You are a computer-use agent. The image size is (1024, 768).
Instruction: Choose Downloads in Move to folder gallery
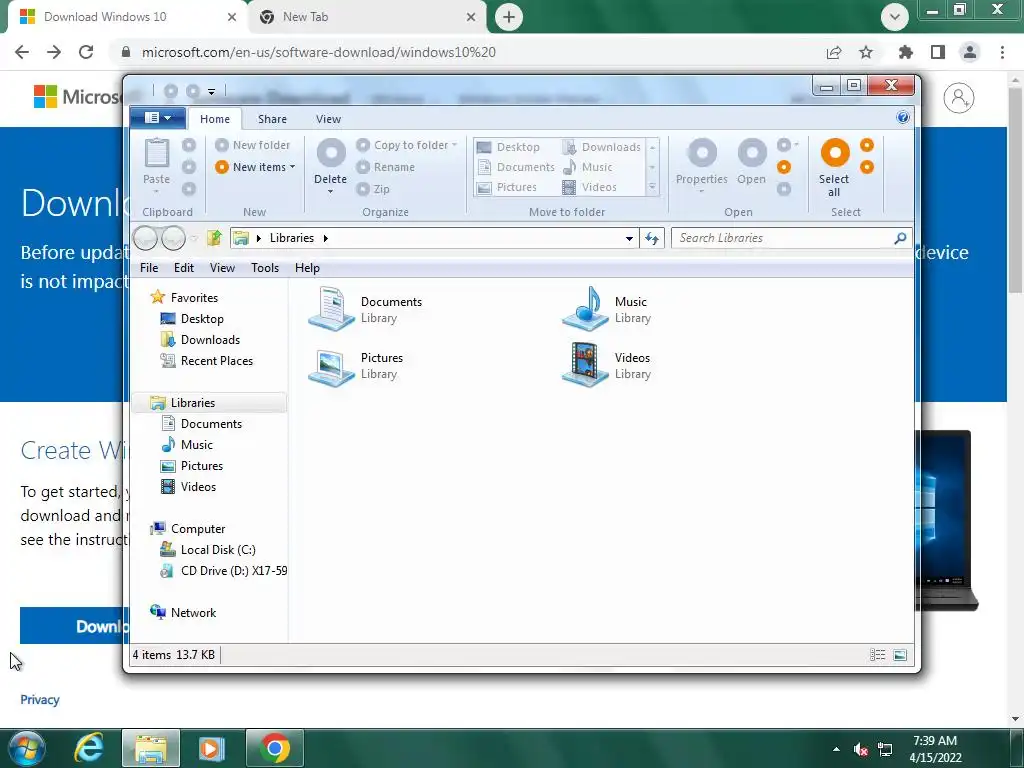[601, 147]
